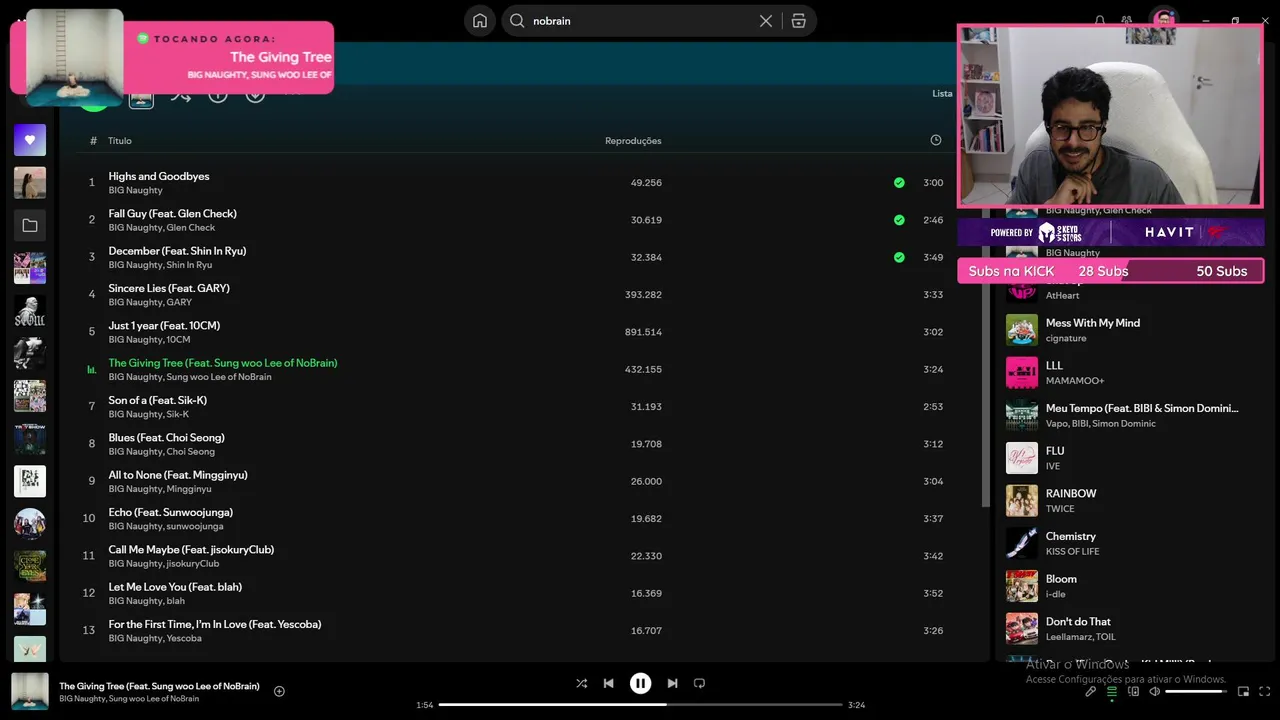
Task: Sort tracks by duration clock icon
Action: tap(936, 141)
